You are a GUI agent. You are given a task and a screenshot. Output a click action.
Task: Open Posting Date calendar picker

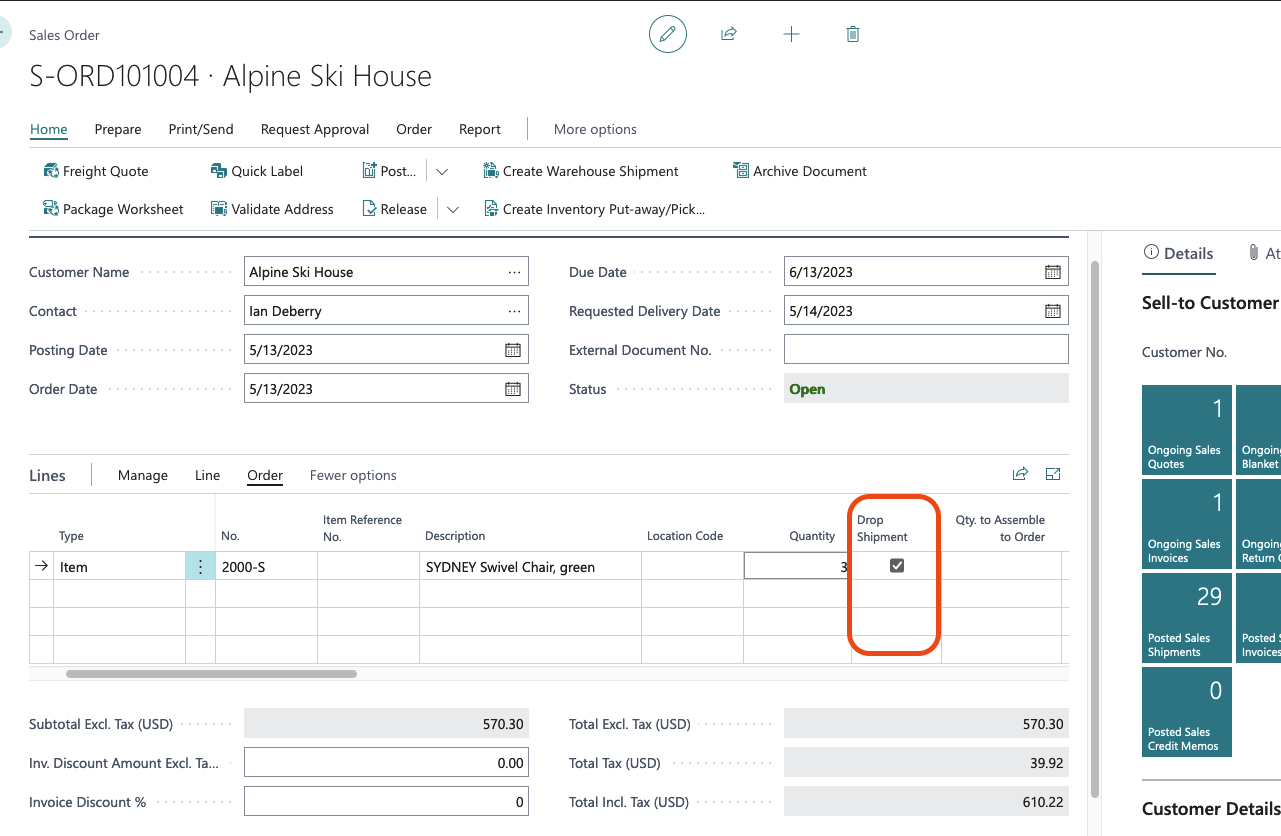point(513,350)
